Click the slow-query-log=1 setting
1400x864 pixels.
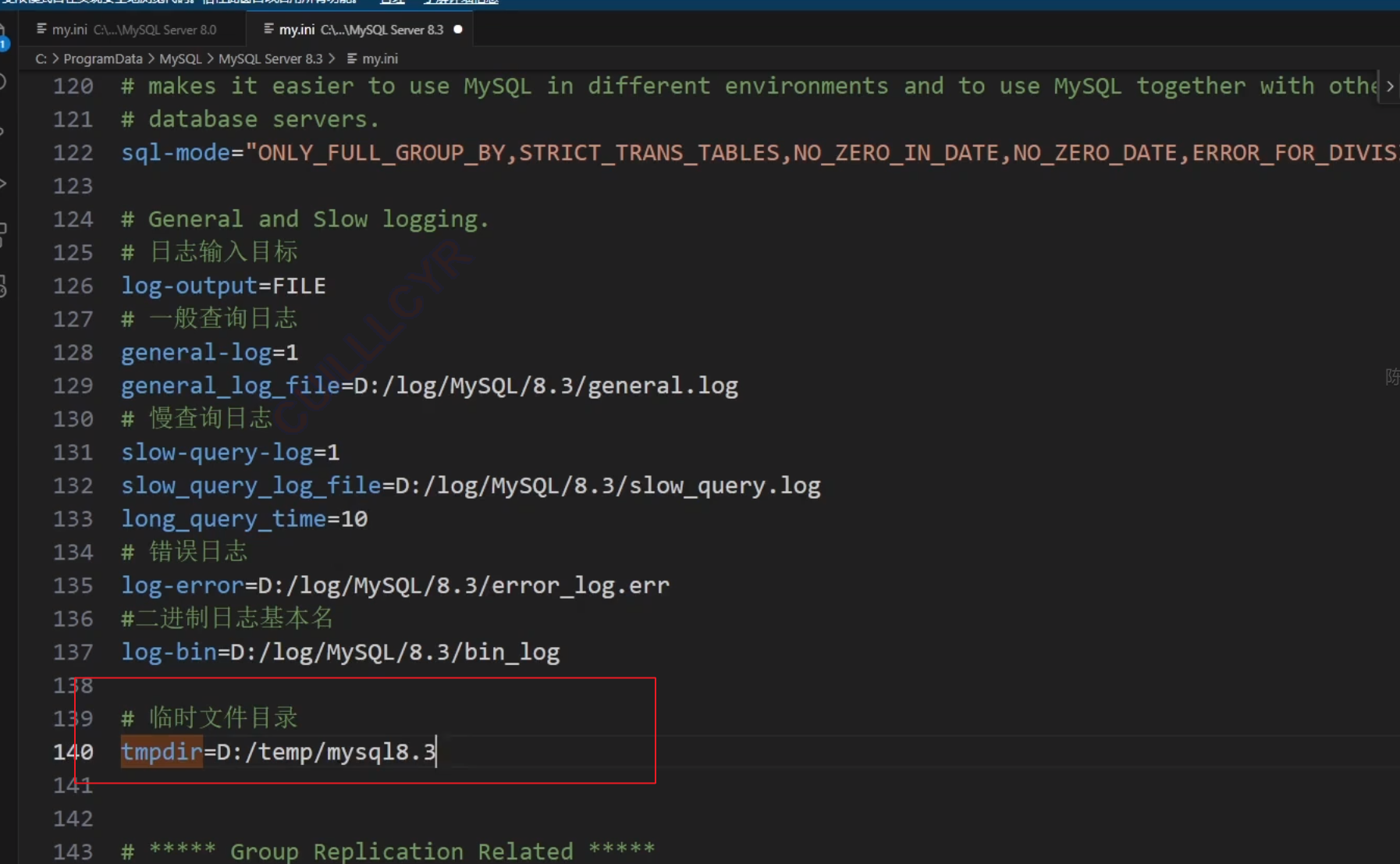click(x=230, y=453)
